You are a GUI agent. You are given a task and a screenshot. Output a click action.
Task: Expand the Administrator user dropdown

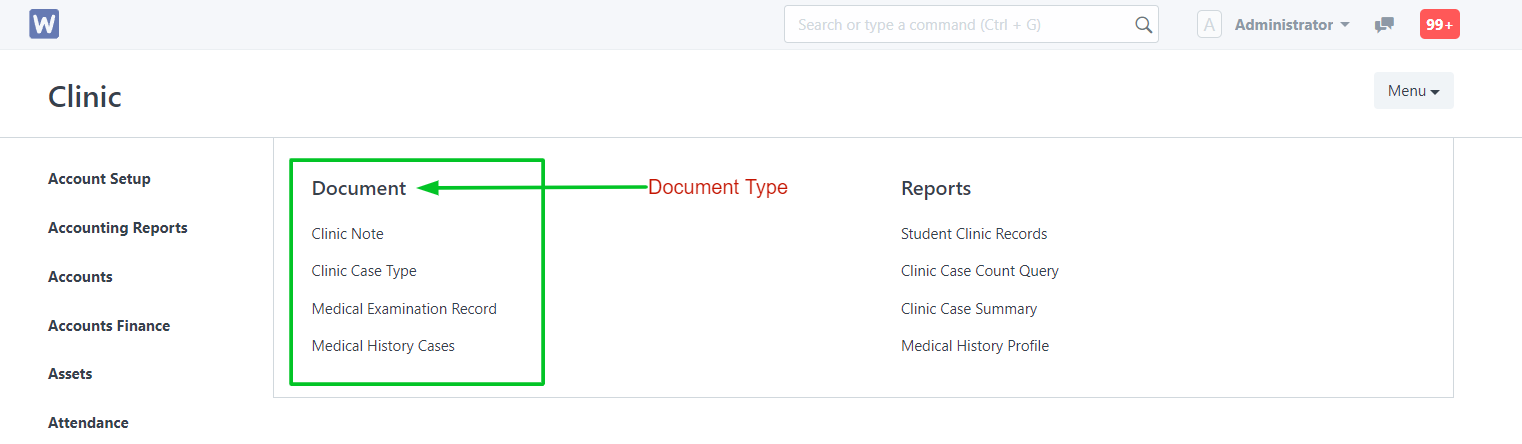click(1292, 25)
